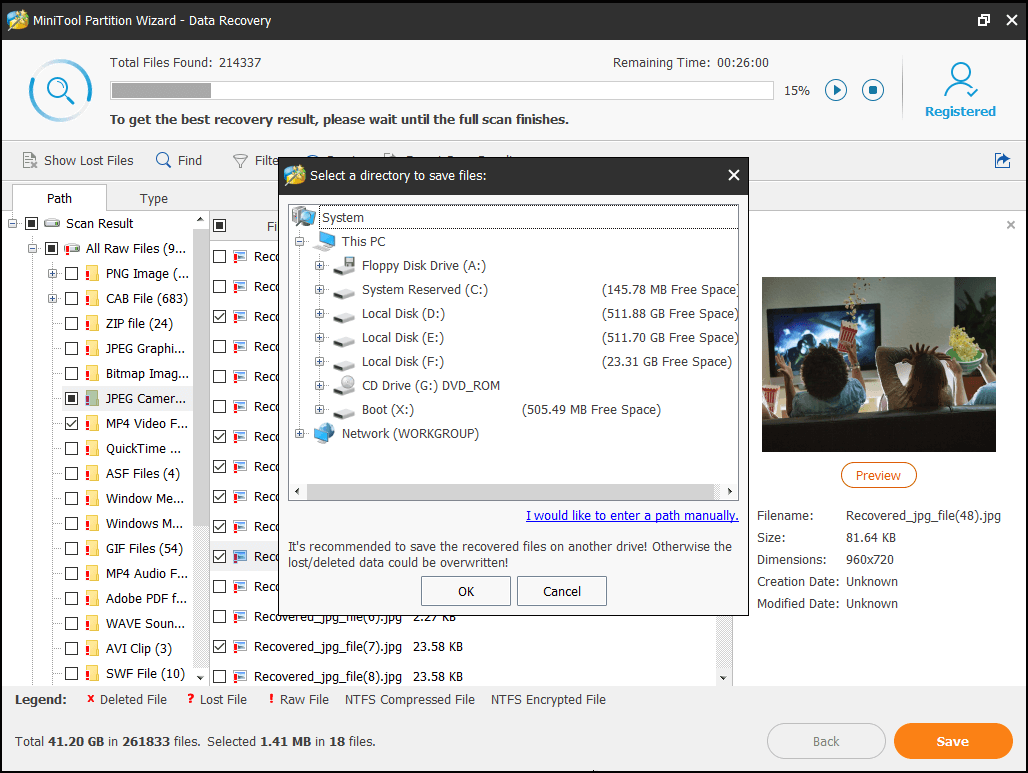Check the ZIP file (24) checkbox
This screenshot has width=1028, height=773.
point(71,323)
